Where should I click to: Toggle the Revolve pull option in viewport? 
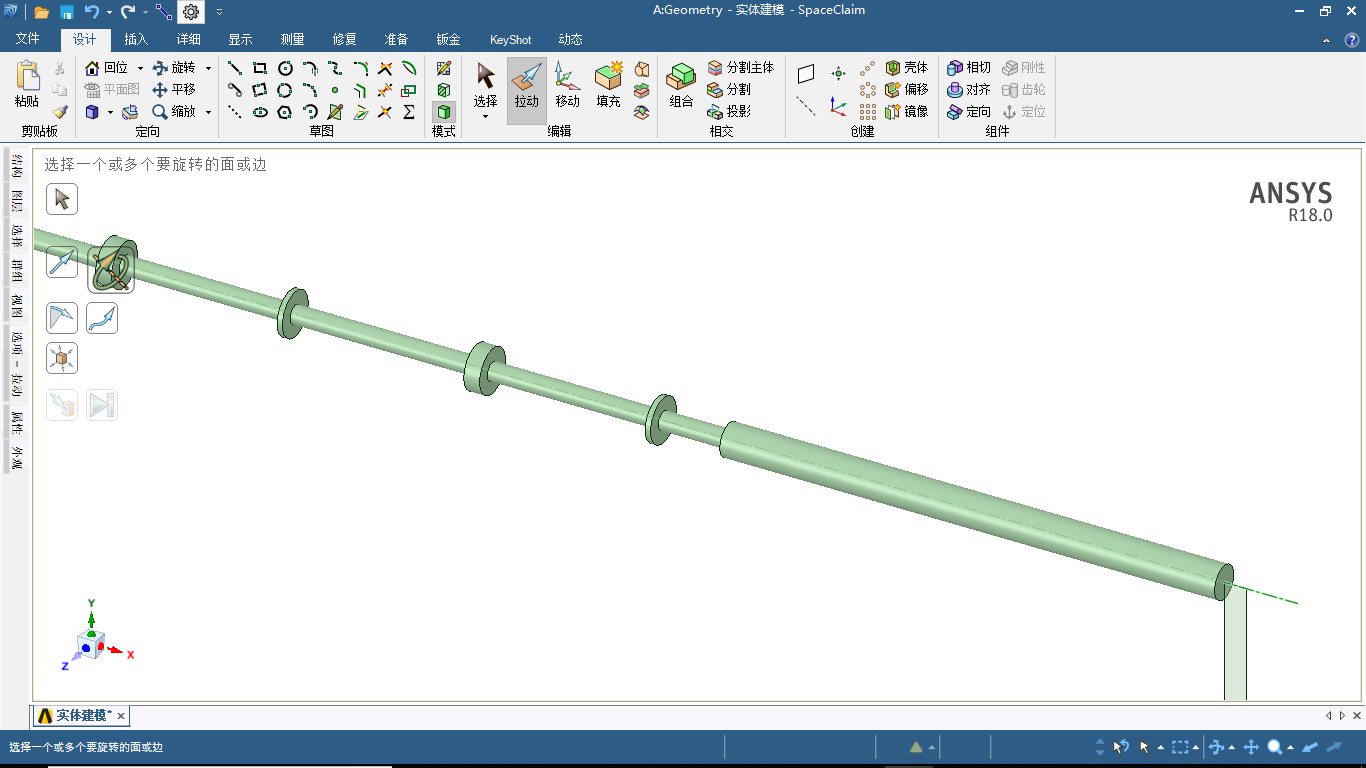[x=111, y=270]
